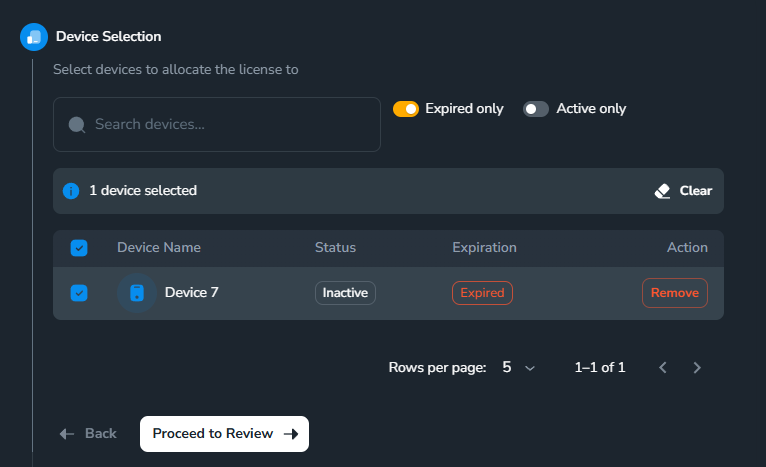766x467 pixels.
Task: Go to the previous page arrow
Action: tap(663, 367)
